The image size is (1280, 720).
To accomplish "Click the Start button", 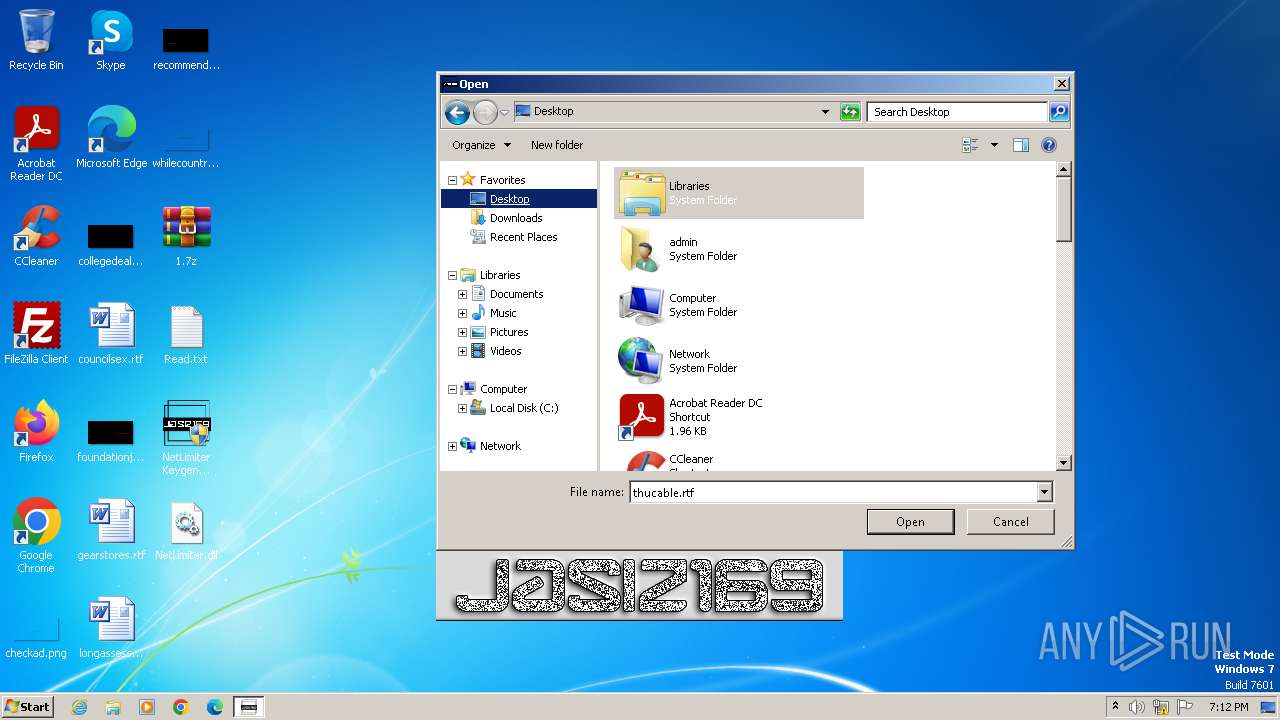I will pyautogui.click(x=27, y=707).
